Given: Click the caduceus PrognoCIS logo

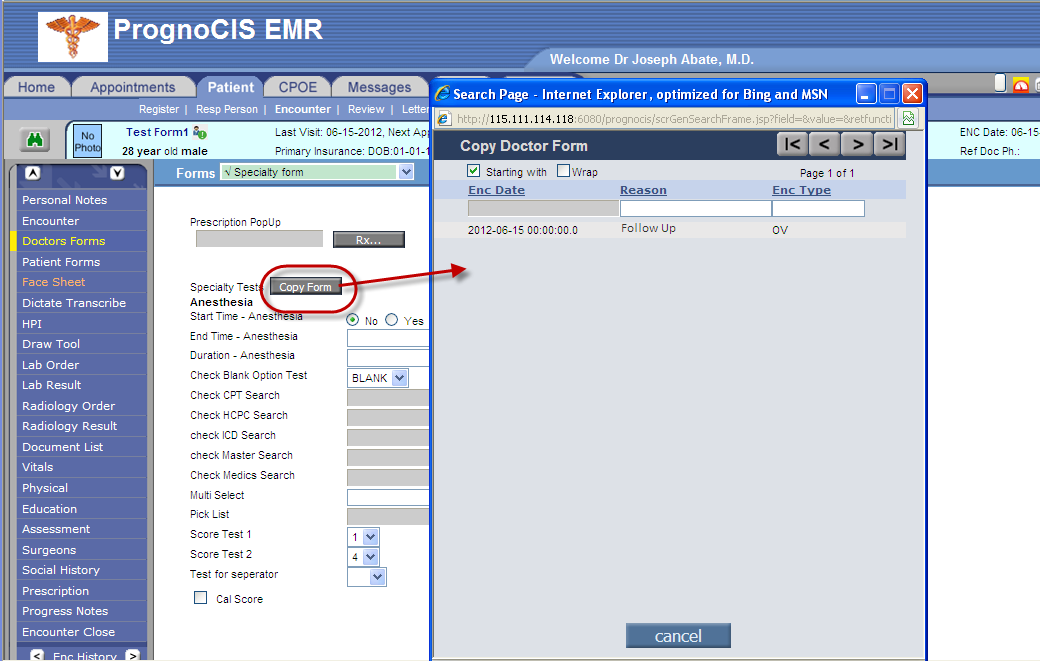Looking at the screenshot, I should [73, 37].
